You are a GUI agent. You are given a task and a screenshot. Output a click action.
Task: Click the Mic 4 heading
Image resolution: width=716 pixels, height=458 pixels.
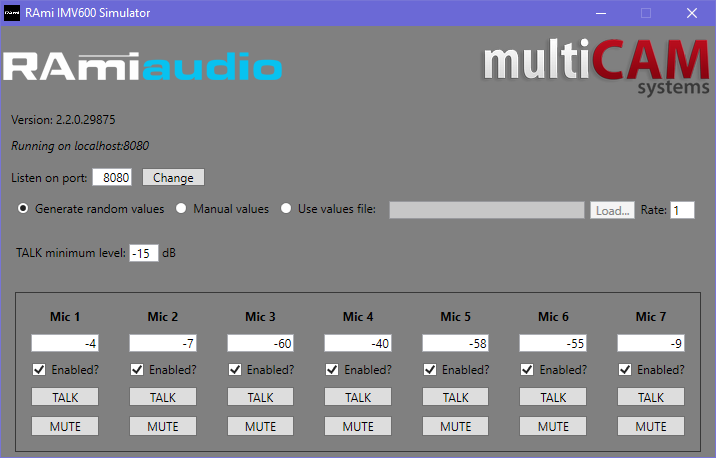pos(358,316)
